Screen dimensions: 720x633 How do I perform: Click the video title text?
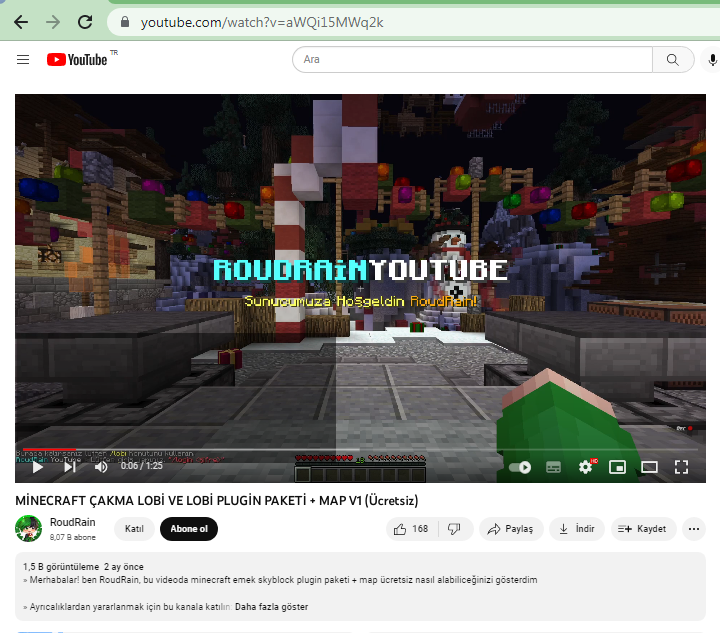click(x=217, y=500)
